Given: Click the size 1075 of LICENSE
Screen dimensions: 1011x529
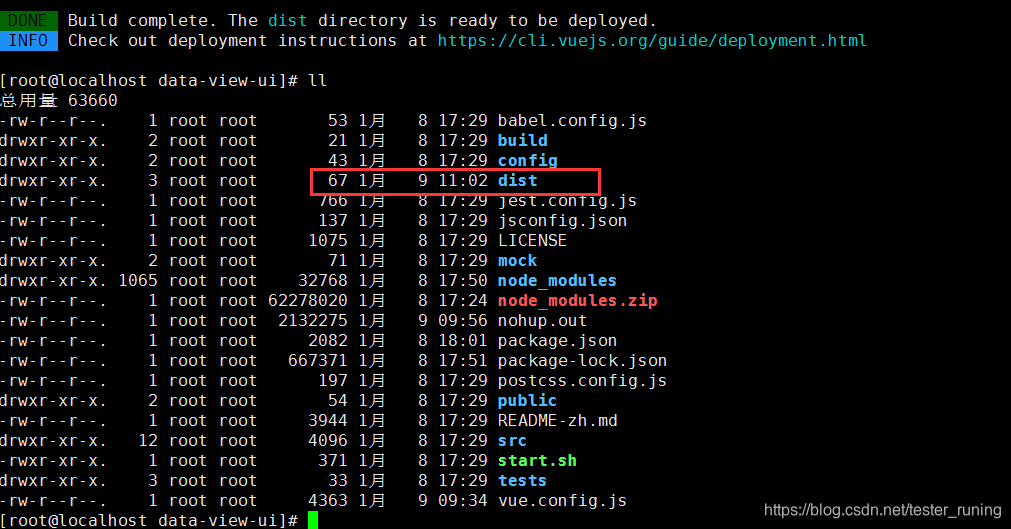Looking at the screenshot, I should click(x=328, y=241).
